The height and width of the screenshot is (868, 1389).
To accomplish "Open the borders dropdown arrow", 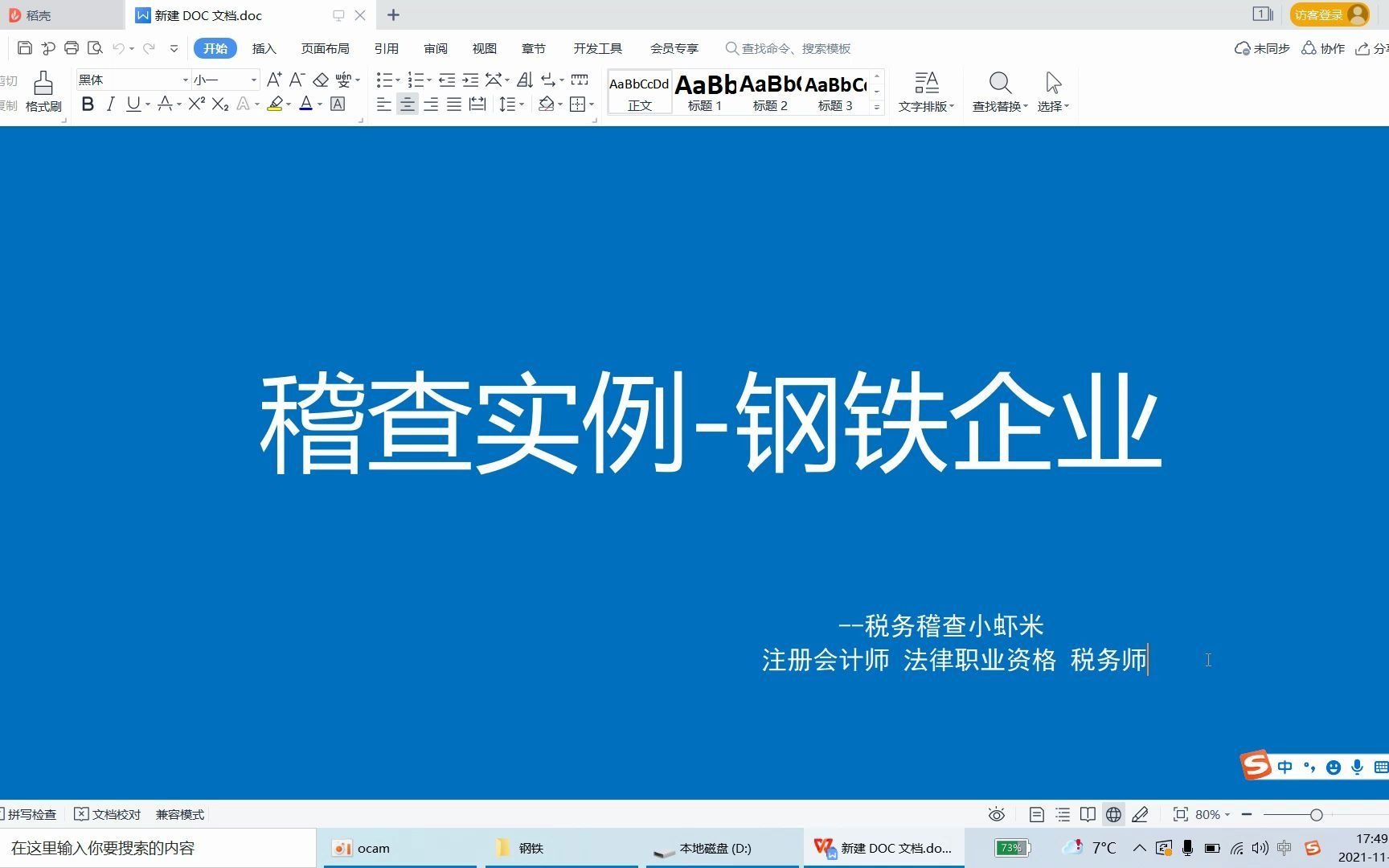I will [592, 104].
